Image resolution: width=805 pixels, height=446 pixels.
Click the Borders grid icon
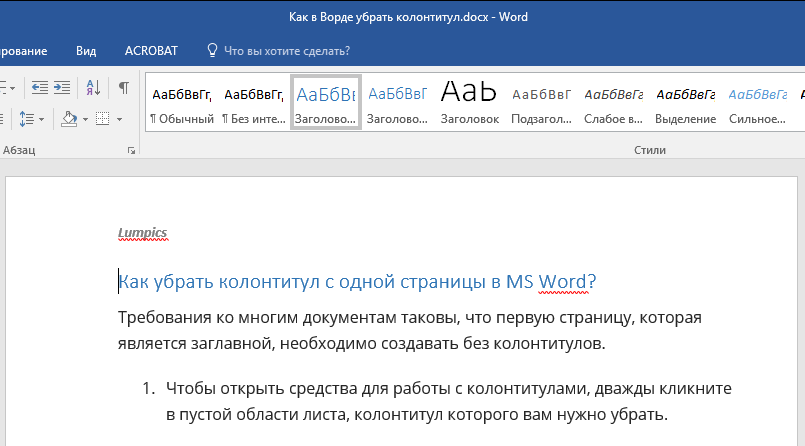pyautogui.click(x=103, y=119)
